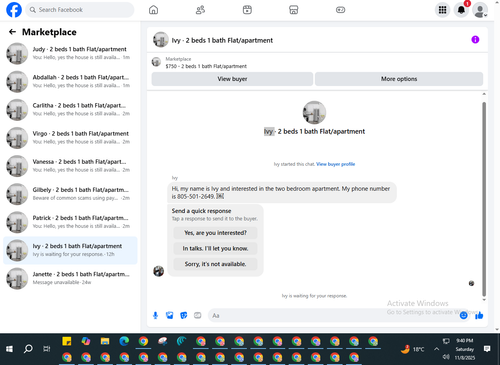Open Gilbely's apartment conversation
The width and height of the screenshot is (500, 365).
(70, 194)
